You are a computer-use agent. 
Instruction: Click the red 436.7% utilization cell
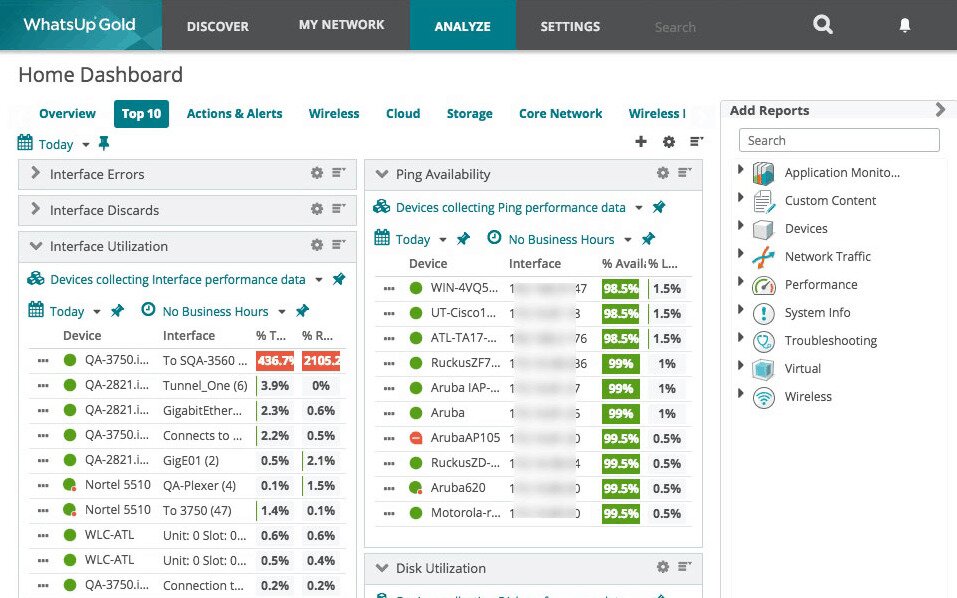tap(275, 361)
